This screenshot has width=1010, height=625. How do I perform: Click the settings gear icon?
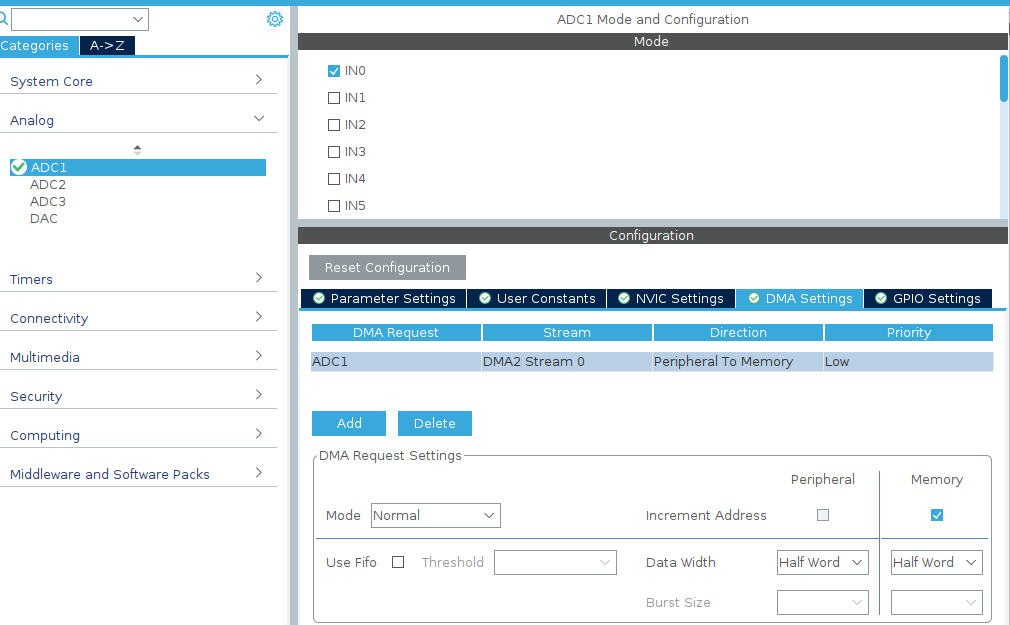275,19
